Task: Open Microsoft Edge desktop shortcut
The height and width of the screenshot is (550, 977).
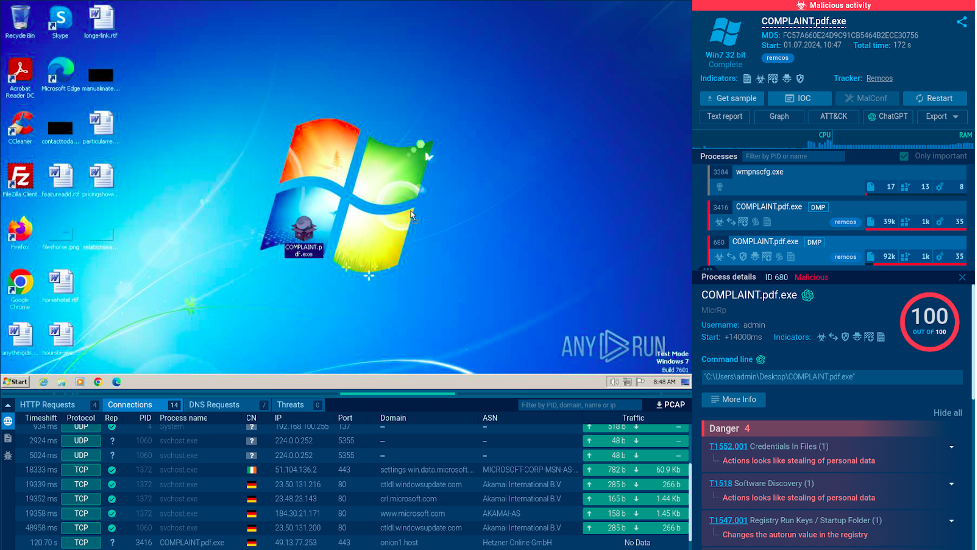Action: coord(60,75)
